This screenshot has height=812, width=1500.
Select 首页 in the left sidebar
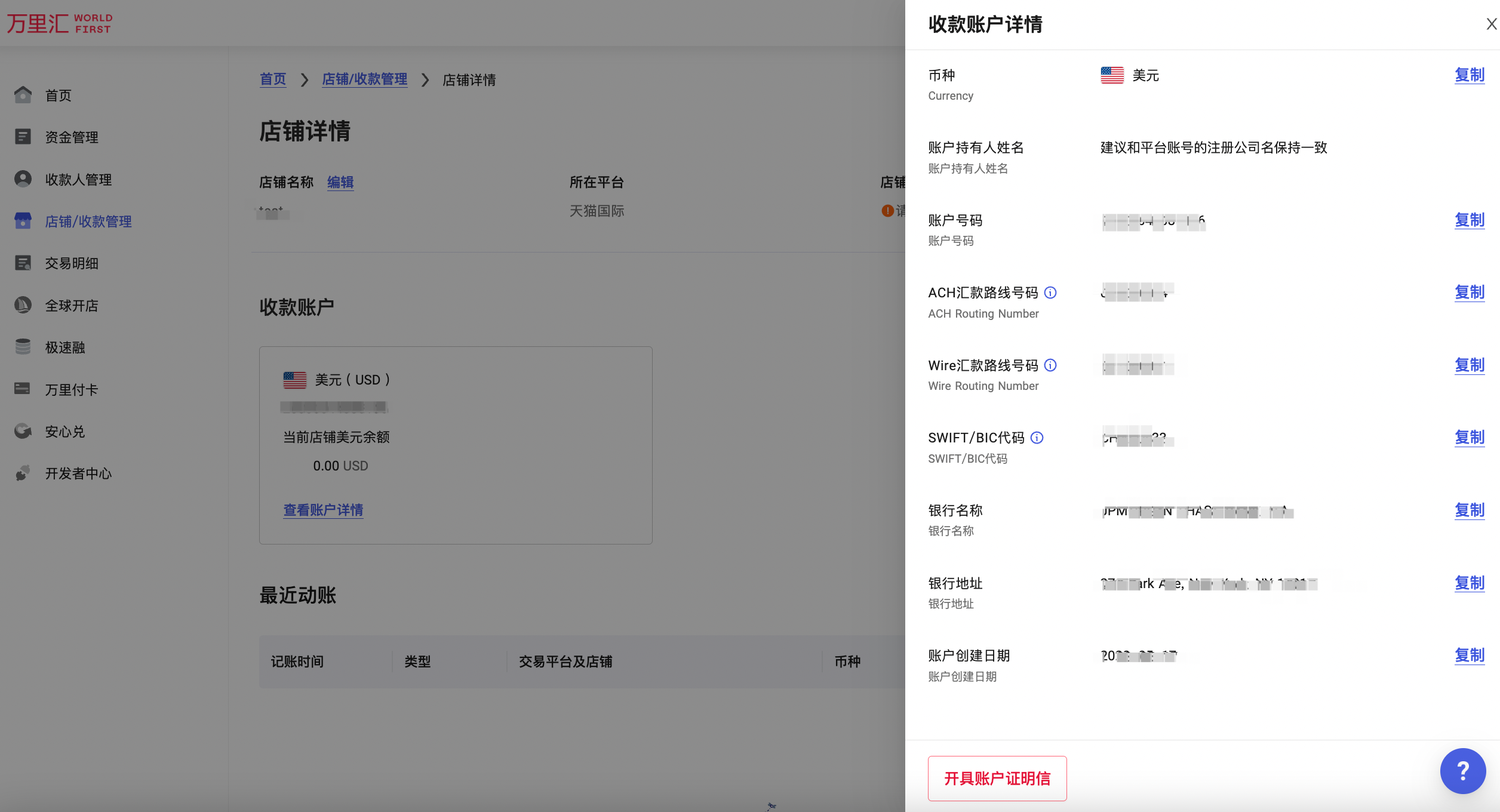pos(57,95)
